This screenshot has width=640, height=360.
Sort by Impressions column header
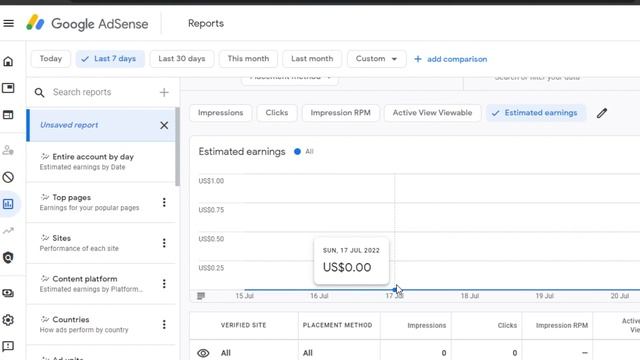click(x=427, y=325)
